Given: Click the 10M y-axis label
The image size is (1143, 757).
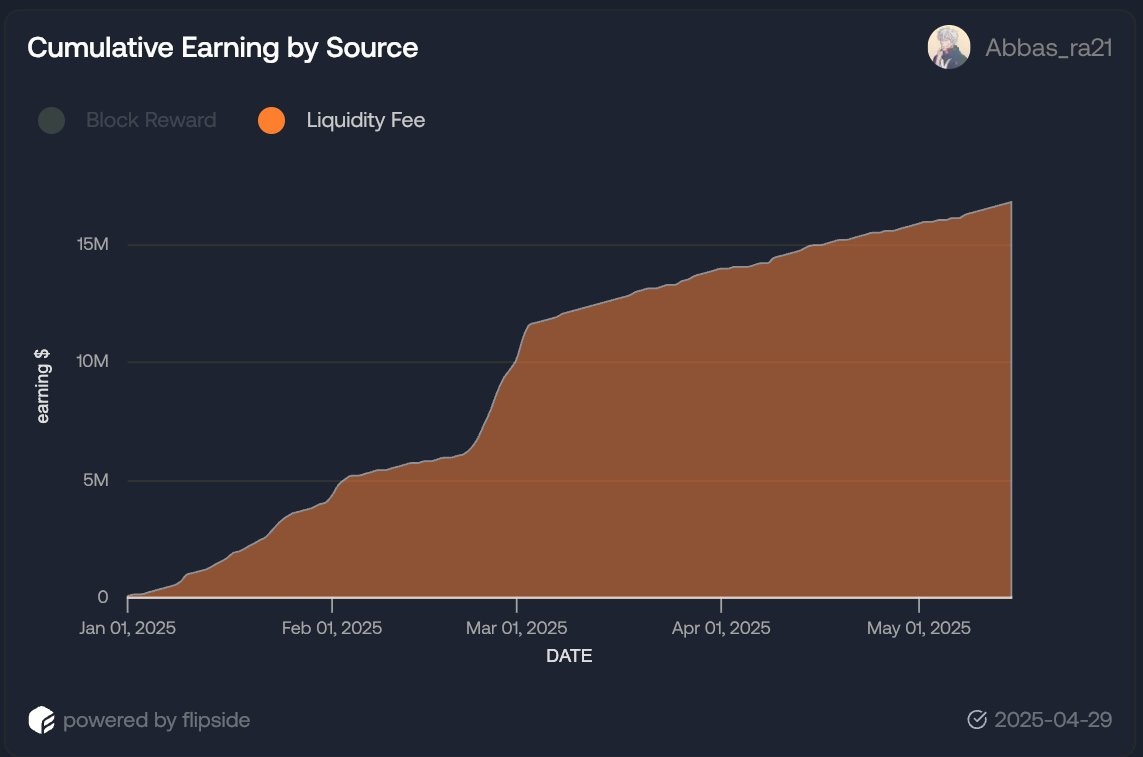Looking at the screenshot, I should 93,361.
